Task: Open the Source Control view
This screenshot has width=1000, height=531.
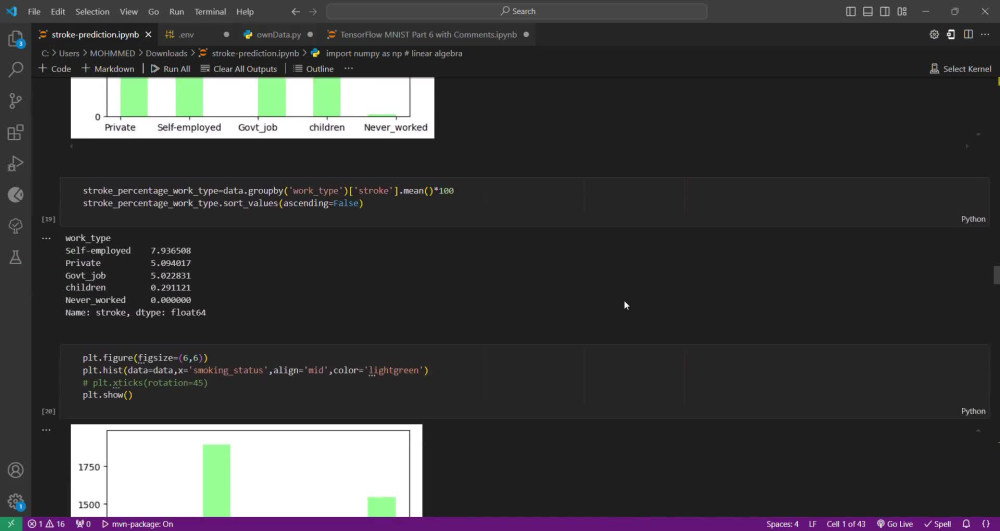Action: coord(15,101)
